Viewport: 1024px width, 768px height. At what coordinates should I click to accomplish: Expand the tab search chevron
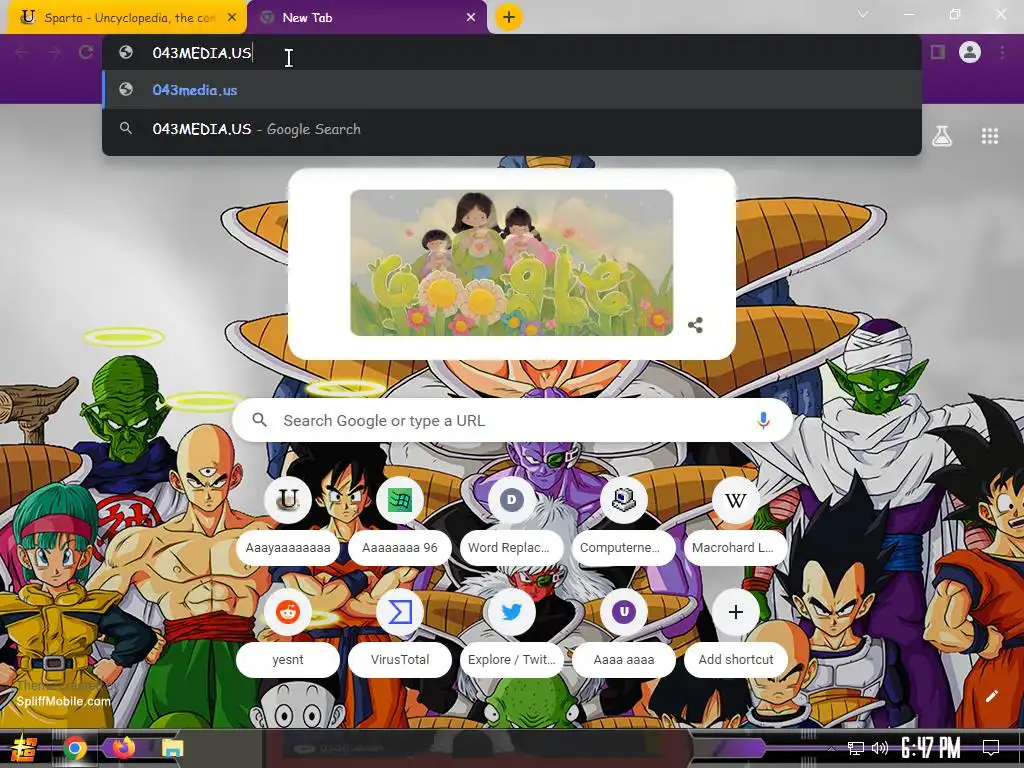[x=863, y=14]
